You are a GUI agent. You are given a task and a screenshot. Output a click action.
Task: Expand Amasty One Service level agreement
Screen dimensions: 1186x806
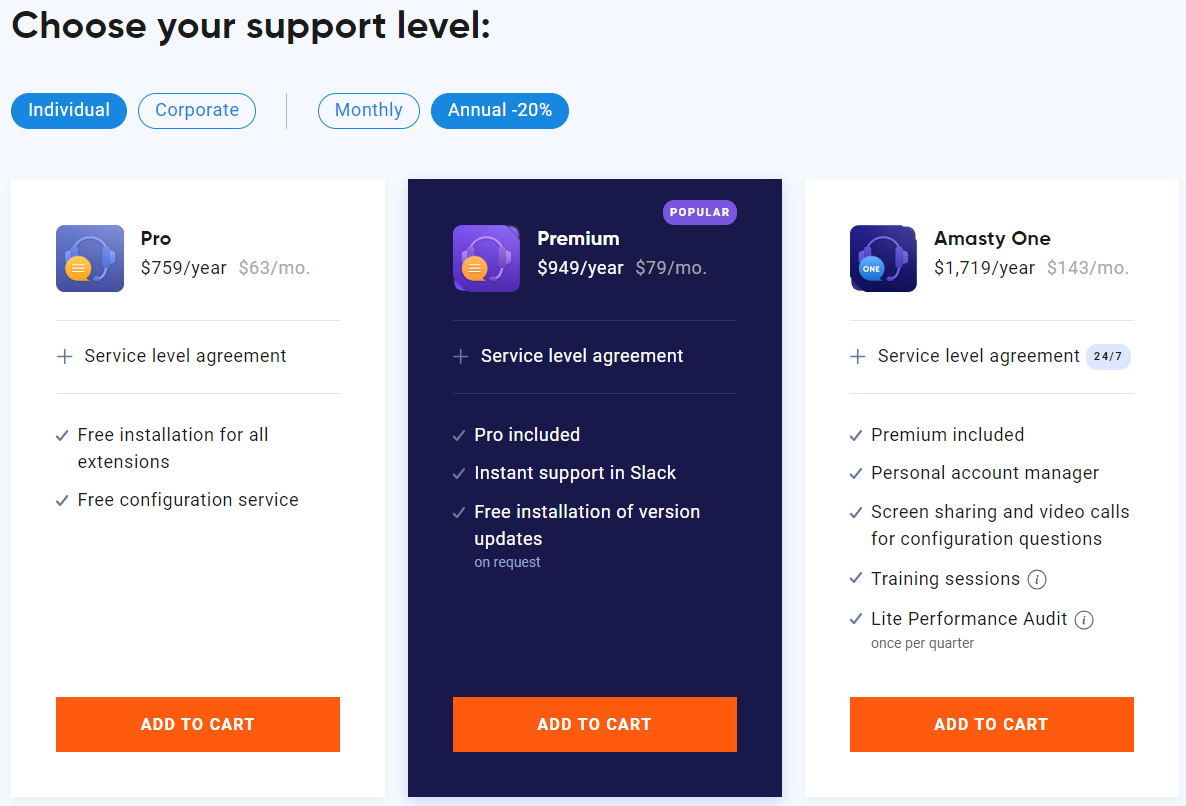[x=978, y=356]
